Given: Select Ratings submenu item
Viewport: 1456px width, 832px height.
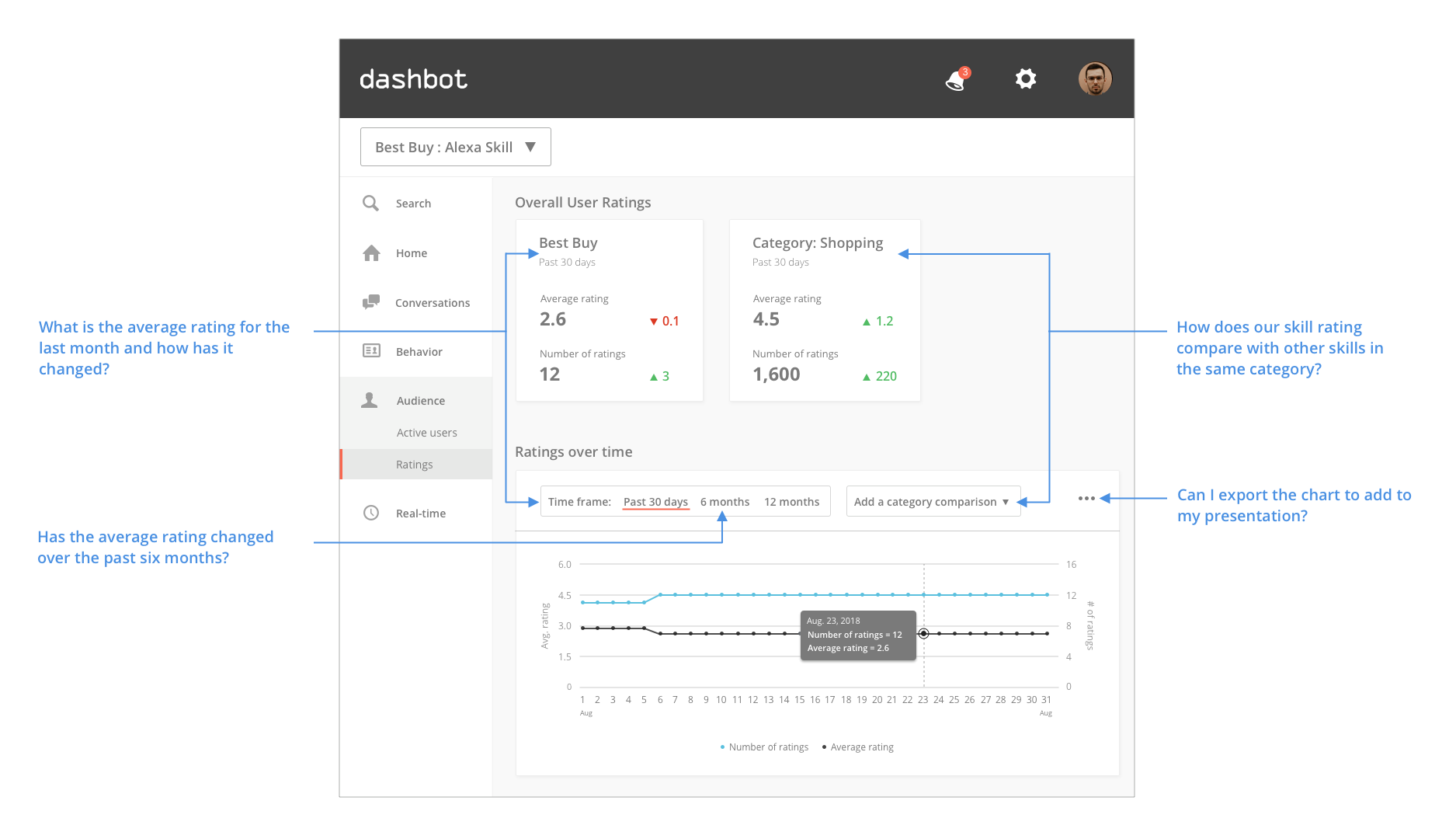Looking at the screenshot, I should point(416,465).
